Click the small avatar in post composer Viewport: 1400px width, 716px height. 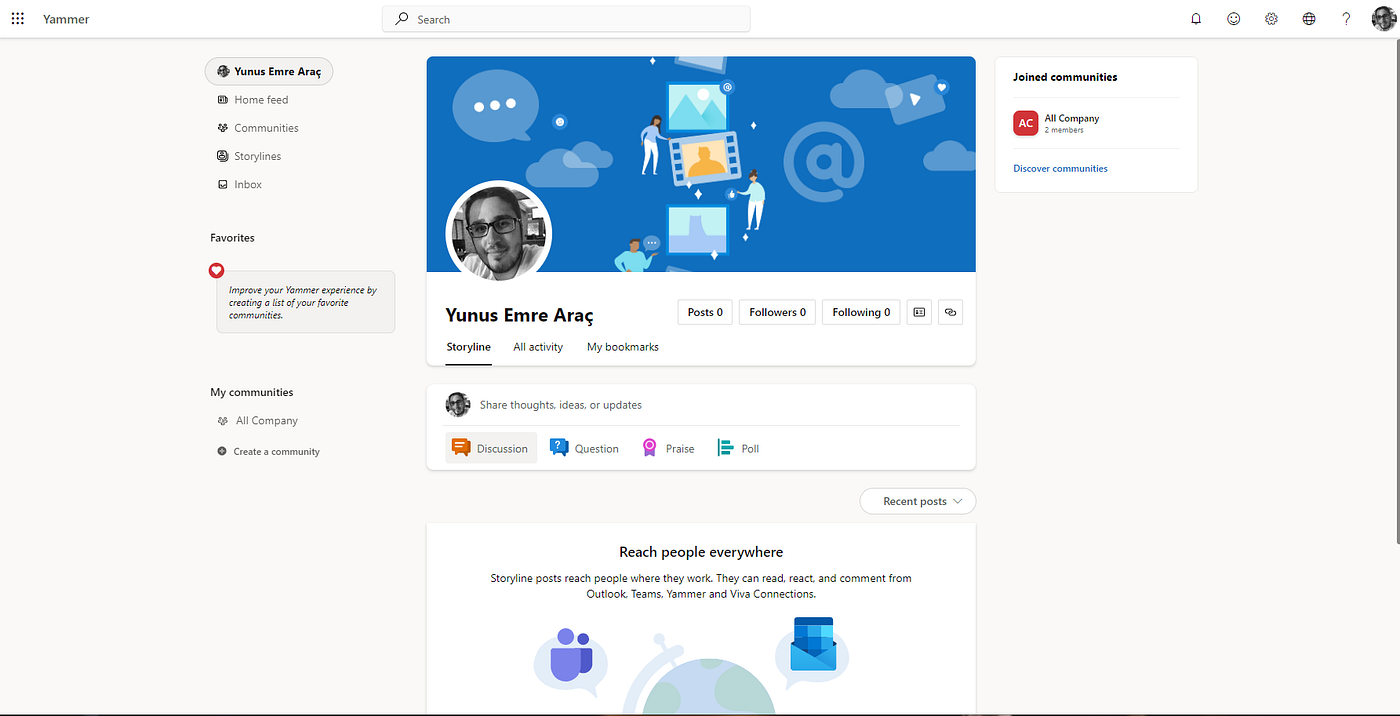[458, 404]
